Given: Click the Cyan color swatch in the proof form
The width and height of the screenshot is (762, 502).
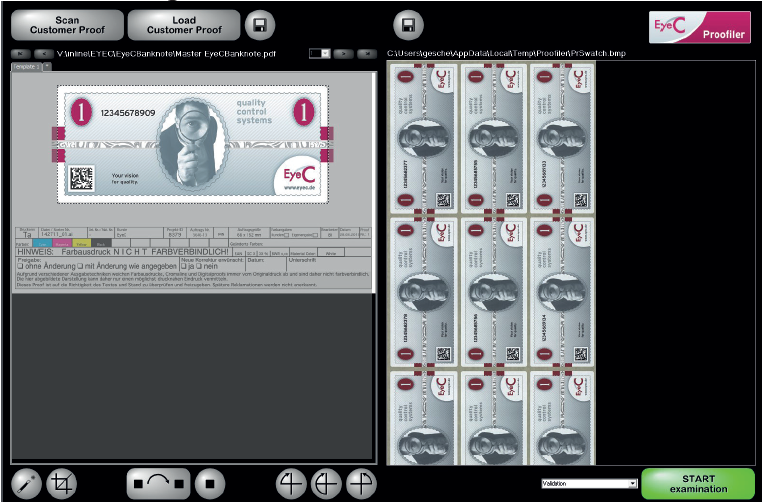Looking at the screenshot, I should (43, 244).
